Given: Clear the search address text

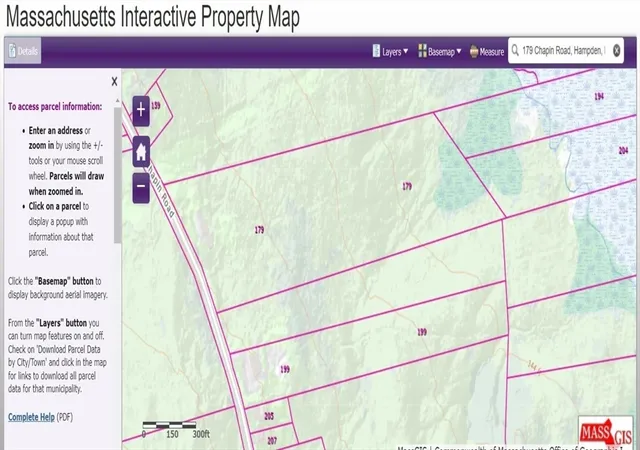Looking at the screenshot, I should (617, 50).
